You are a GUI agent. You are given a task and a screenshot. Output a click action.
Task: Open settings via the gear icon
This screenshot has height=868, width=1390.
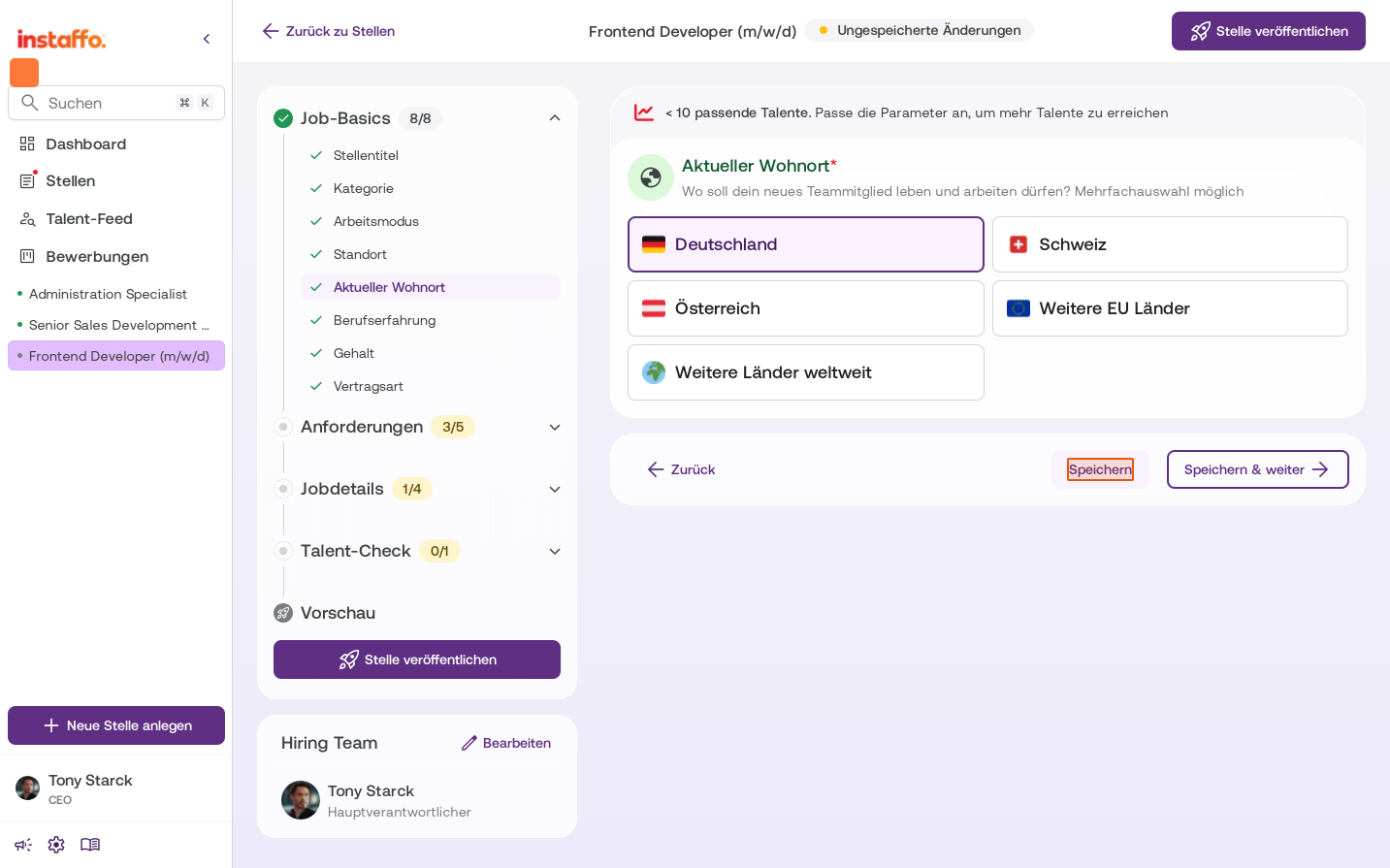(56, 845)
